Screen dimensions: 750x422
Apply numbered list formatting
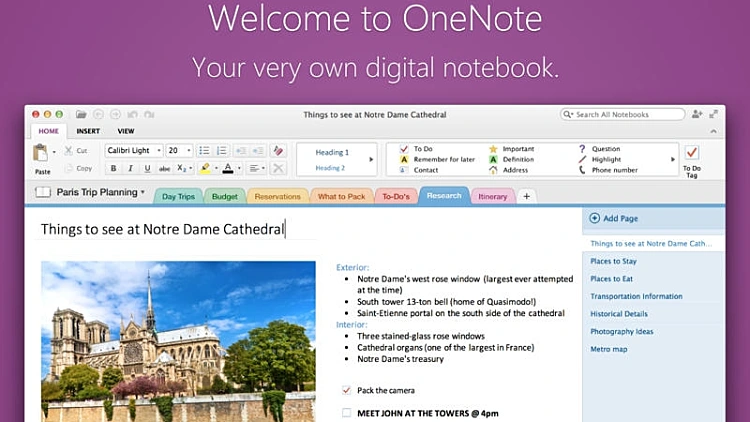221,151
